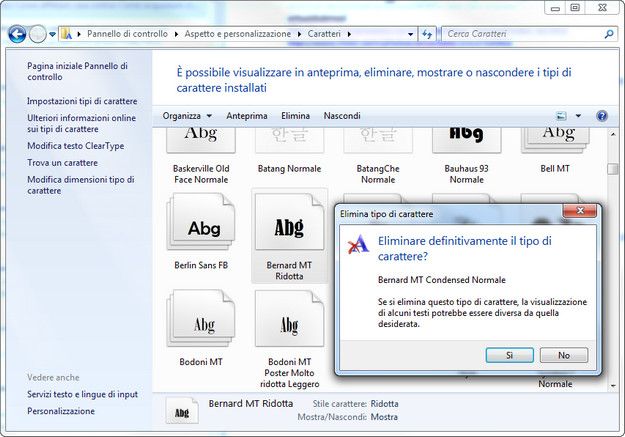Click the Bernard MT Ridotta preview in details pane
This screenshot has width=625, height=437.
182,411
